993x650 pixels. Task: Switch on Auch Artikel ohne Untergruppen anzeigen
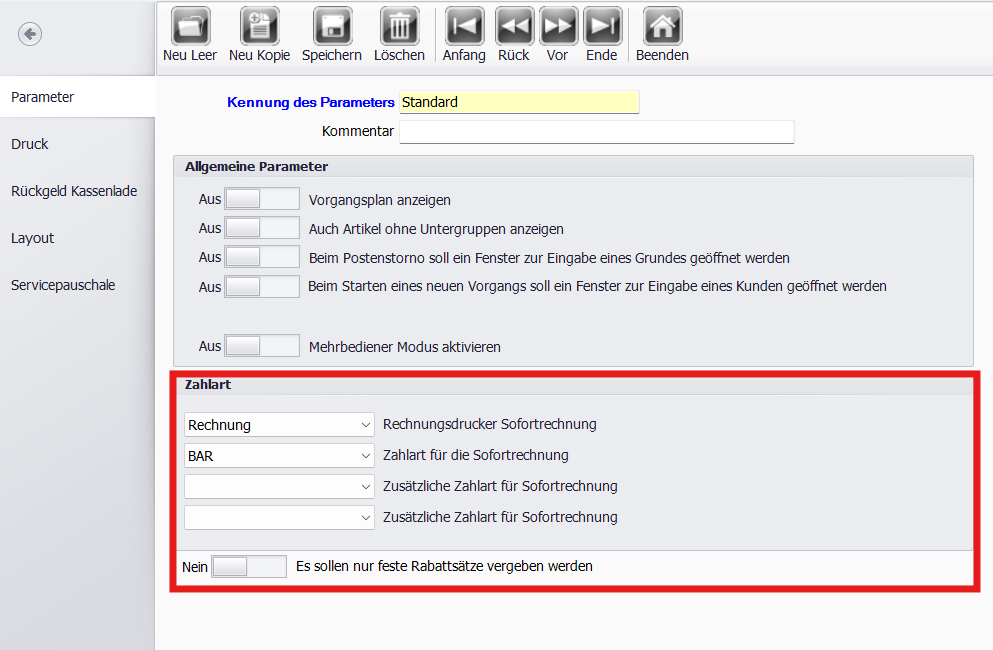[261, 228]
